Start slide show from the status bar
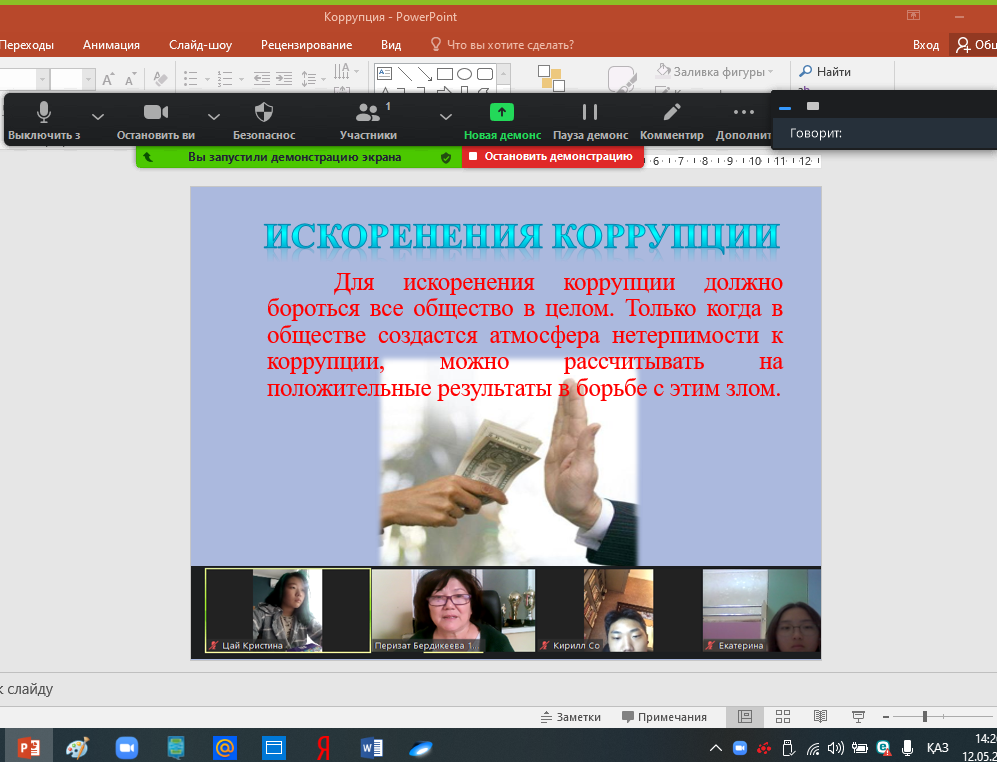 point(858,717)
